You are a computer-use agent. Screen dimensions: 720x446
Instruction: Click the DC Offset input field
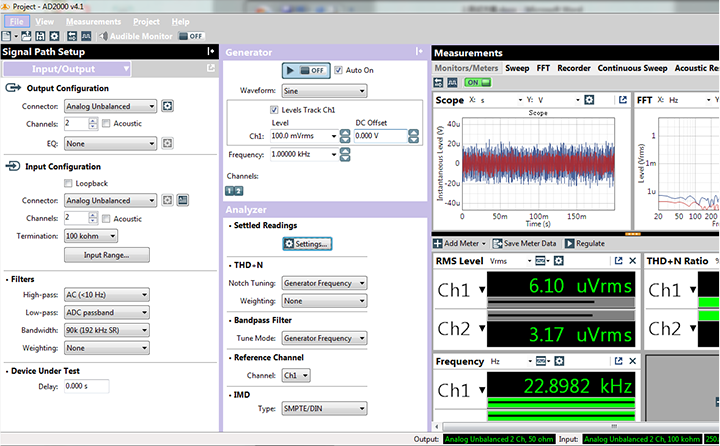381,136
